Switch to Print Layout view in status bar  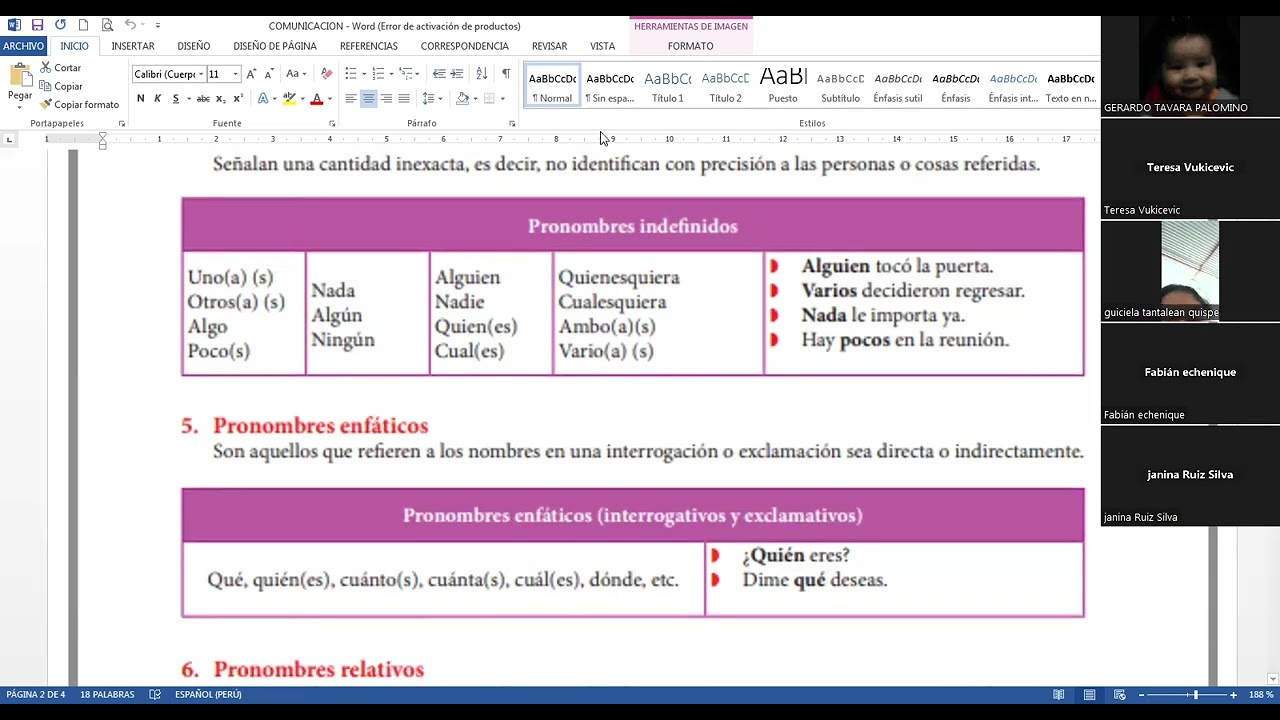(1089, 694)
